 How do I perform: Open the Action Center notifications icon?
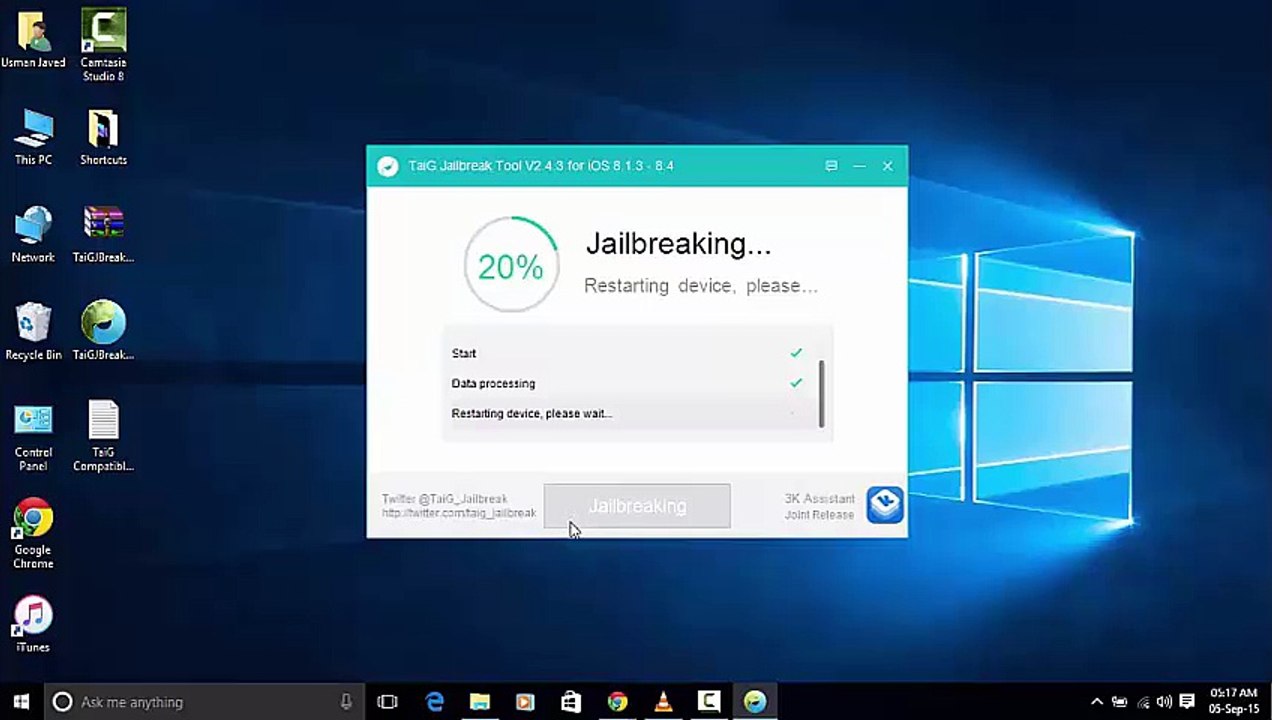[1187, 702]
